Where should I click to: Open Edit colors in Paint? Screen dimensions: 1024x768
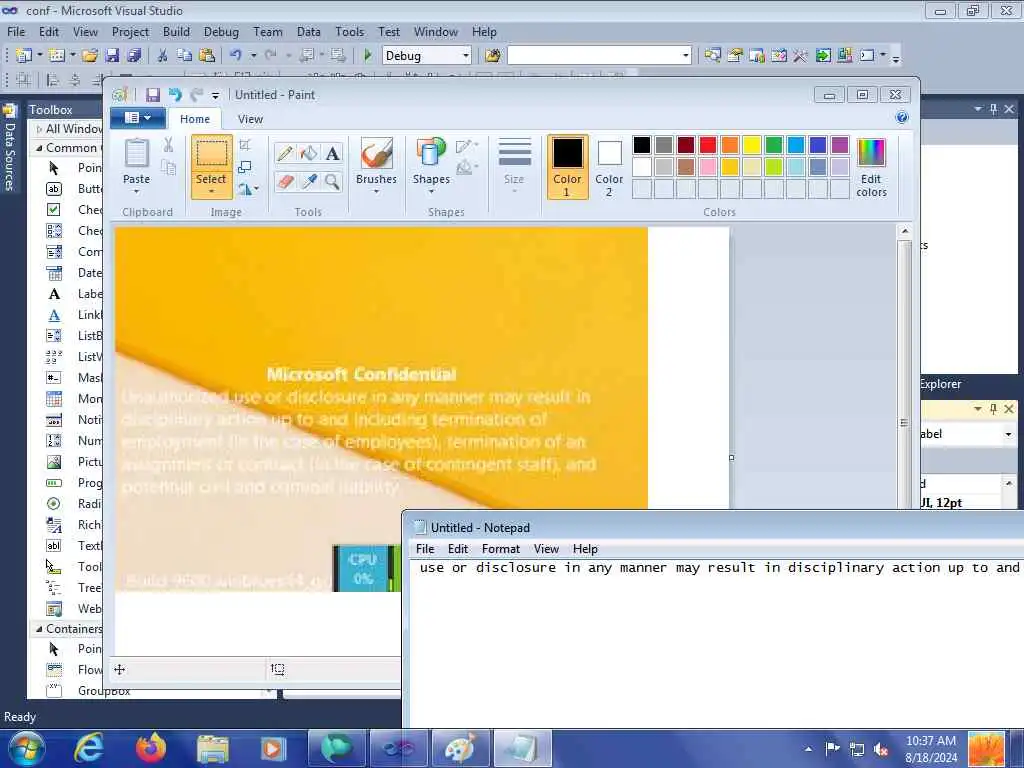click(871, 168)
